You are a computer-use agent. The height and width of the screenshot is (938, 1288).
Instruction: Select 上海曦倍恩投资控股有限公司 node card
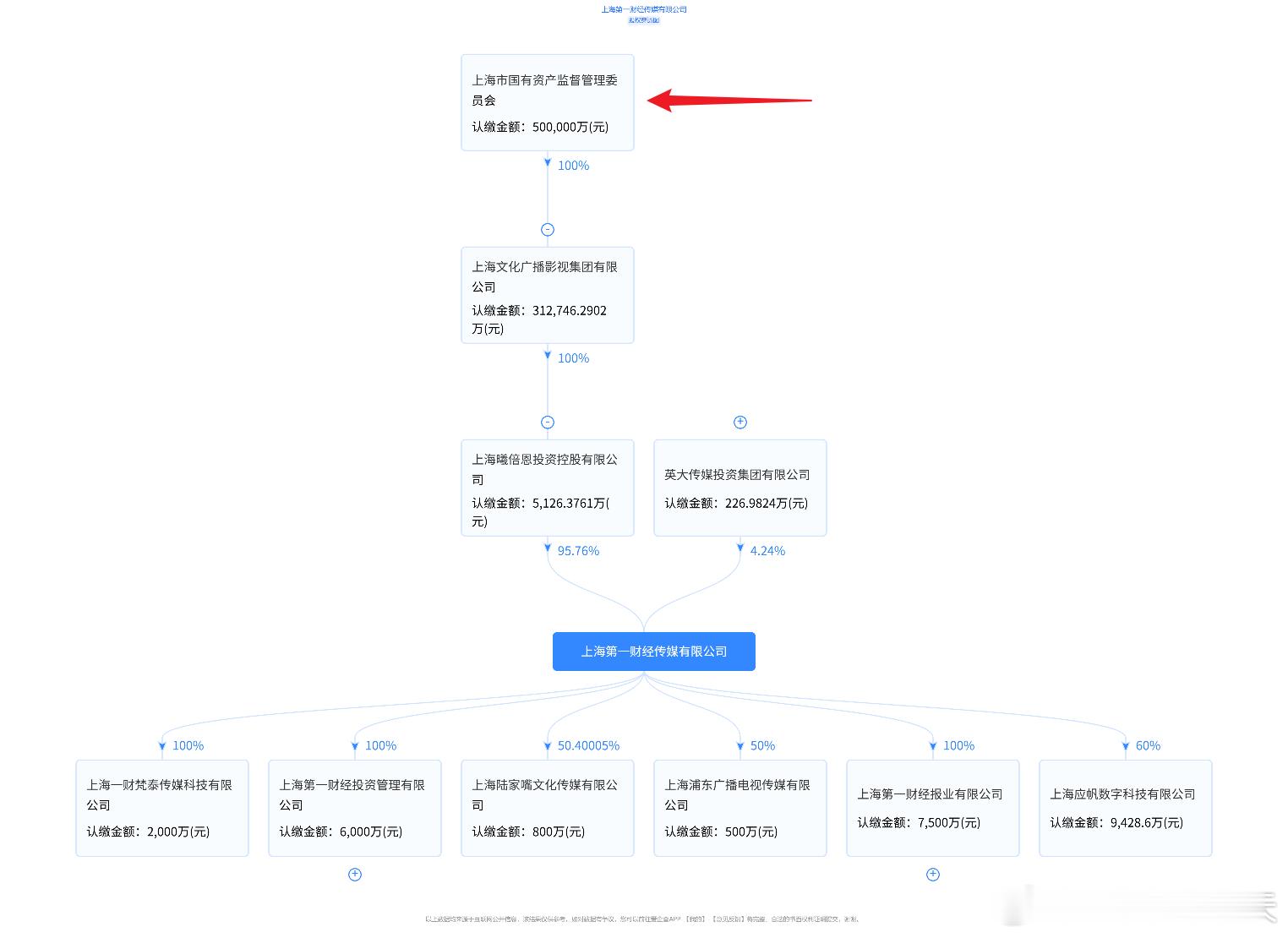point(548,488)
